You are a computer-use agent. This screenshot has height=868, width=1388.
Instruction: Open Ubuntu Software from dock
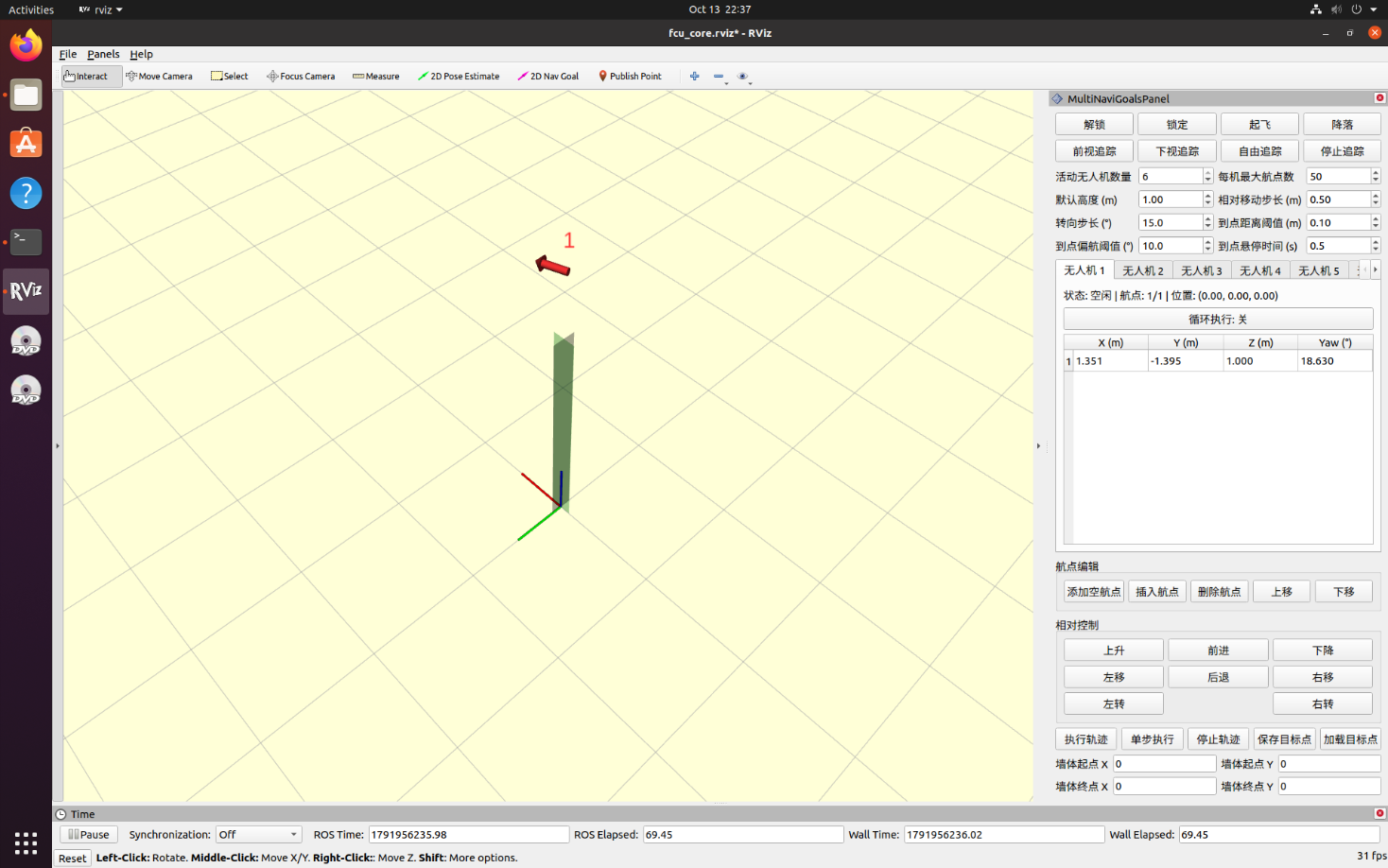26,144
